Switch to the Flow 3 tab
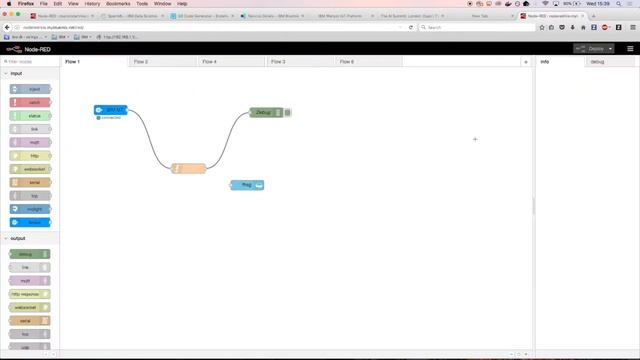Screen dimensions: 640x360 [x=300, y=62]
